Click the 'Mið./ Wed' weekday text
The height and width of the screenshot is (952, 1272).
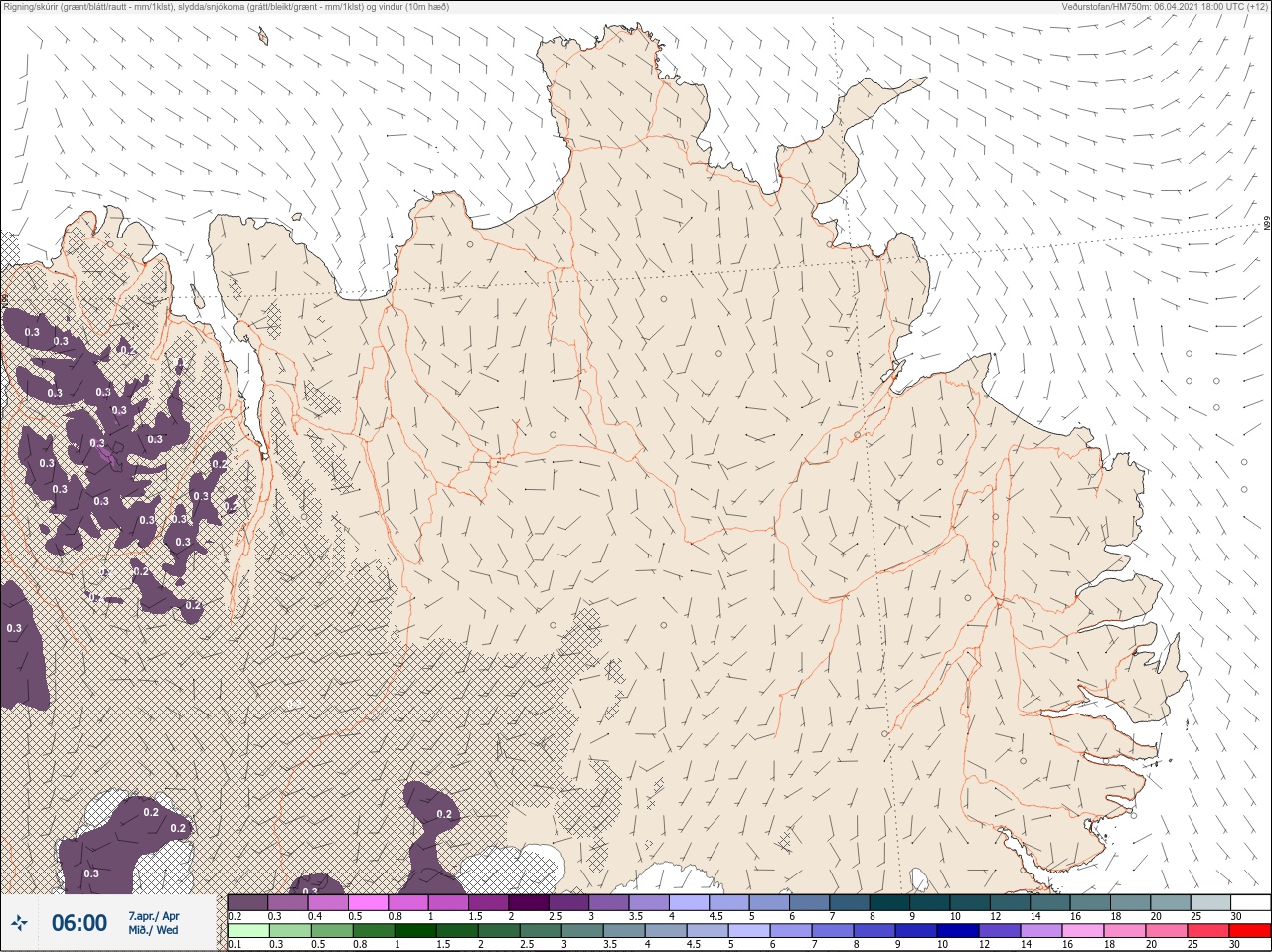coord(154,931)
